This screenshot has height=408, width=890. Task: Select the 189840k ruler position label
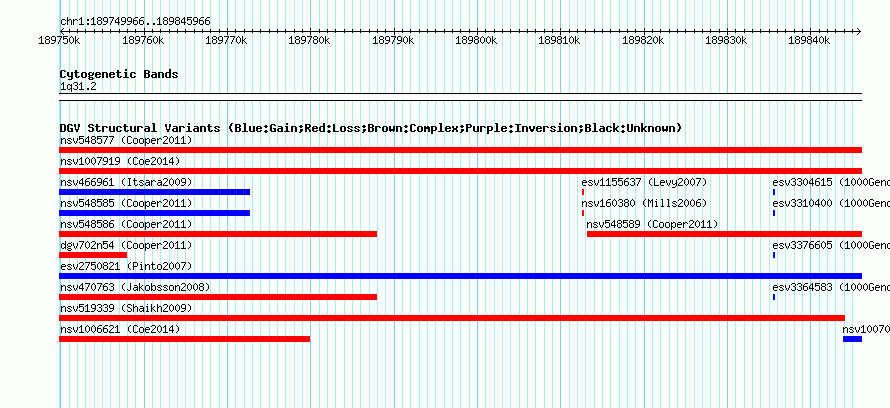pyautogui.click(x=809, y=40)
